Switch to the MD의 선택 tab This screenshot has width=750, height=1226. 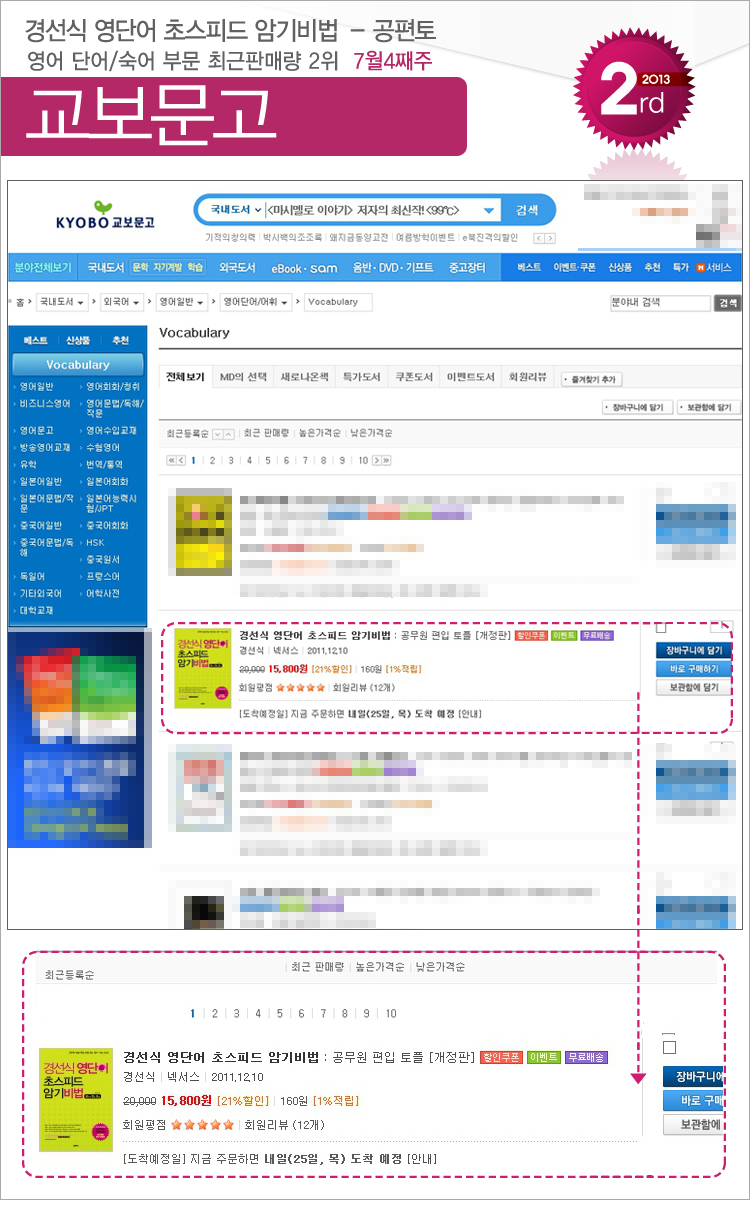click(244, 377)
